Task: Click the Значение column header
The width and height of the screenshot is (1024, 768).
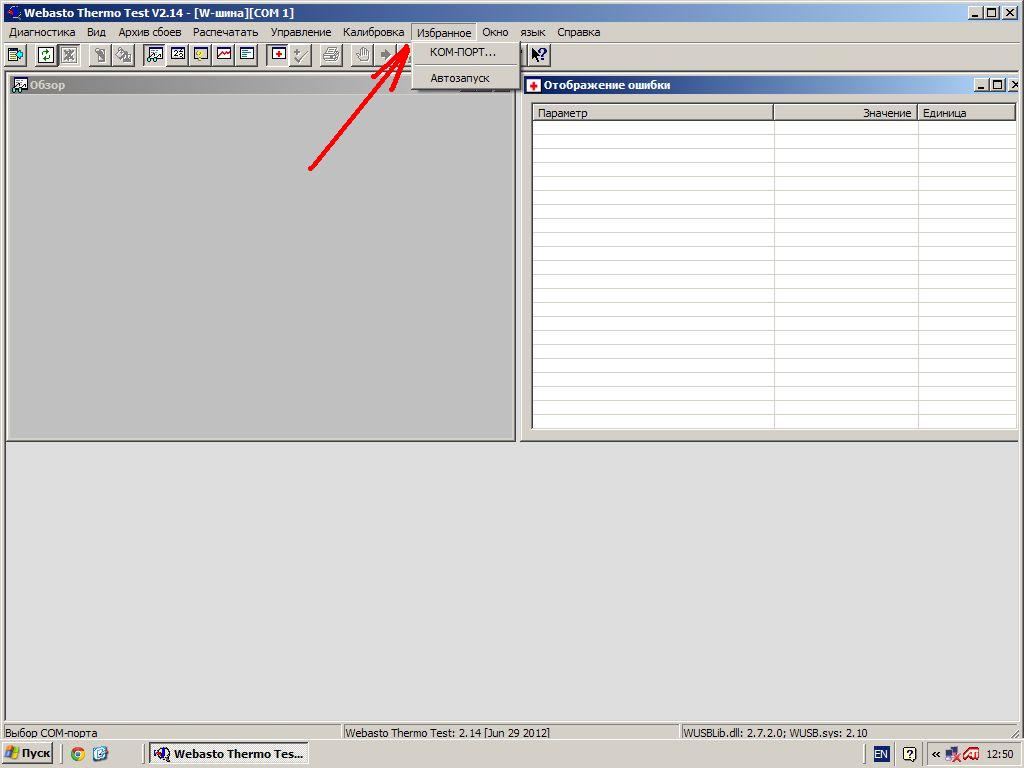Action: click(846, 112)
